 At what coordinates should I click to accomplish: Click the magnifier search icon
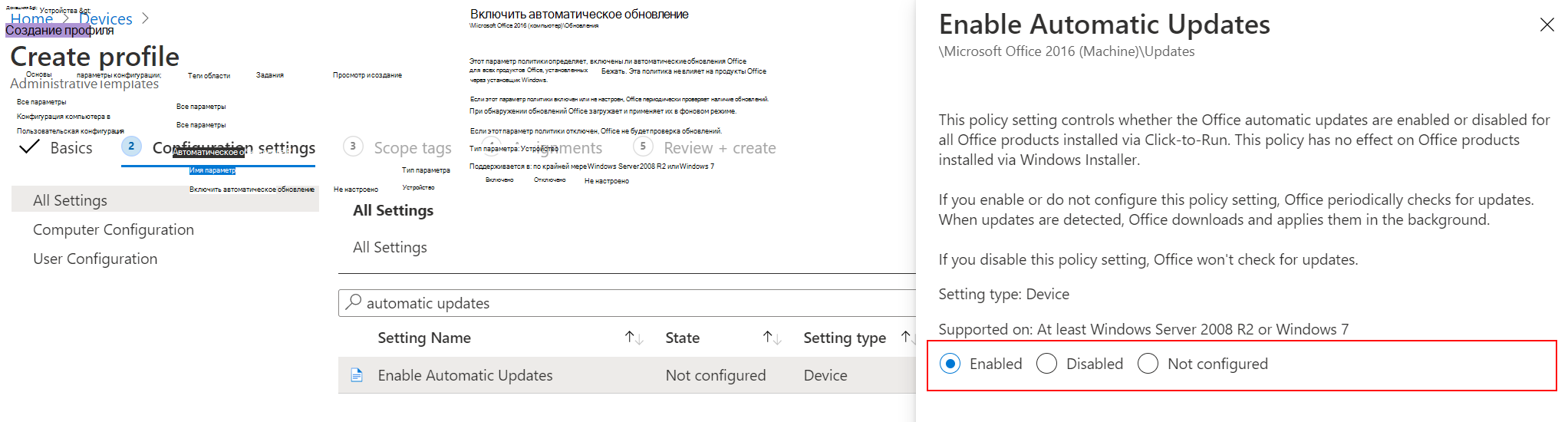coord(353,302)
